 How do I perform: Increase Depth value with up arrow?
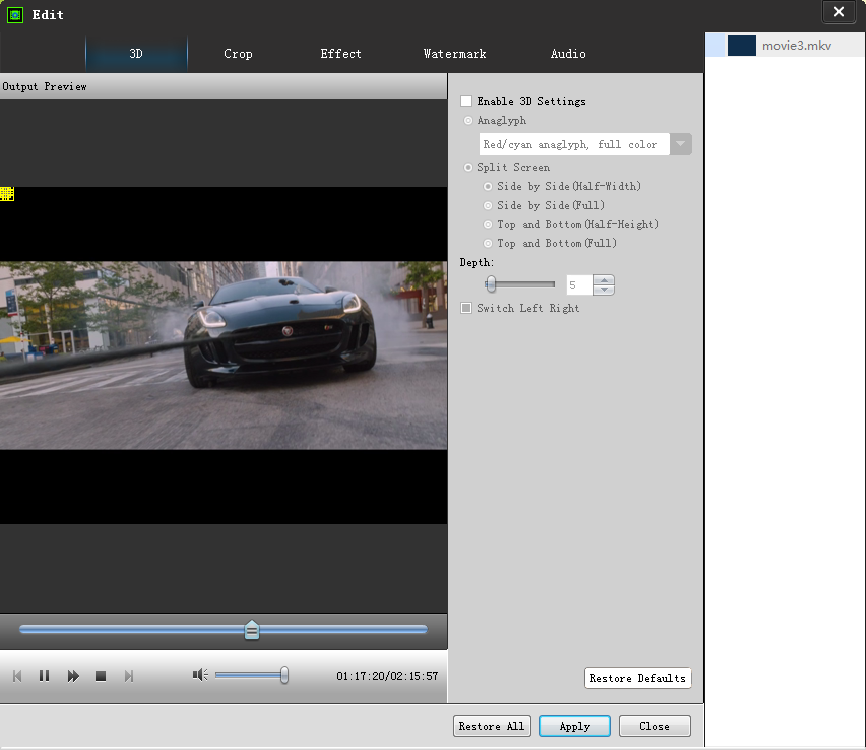[x=603, y=280]
